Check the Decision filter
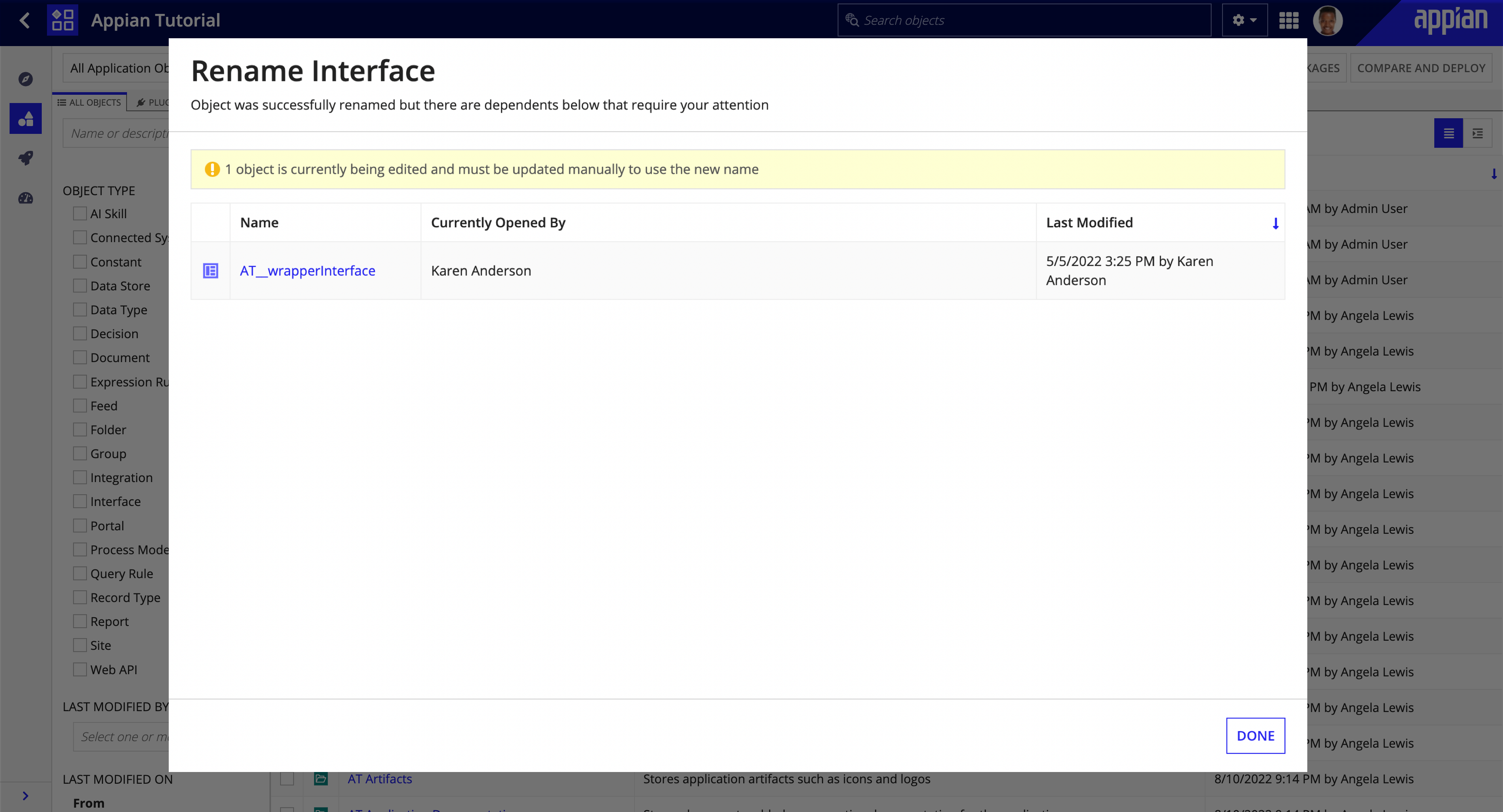This screenshot has width=1503, height=812. point(80,334)
